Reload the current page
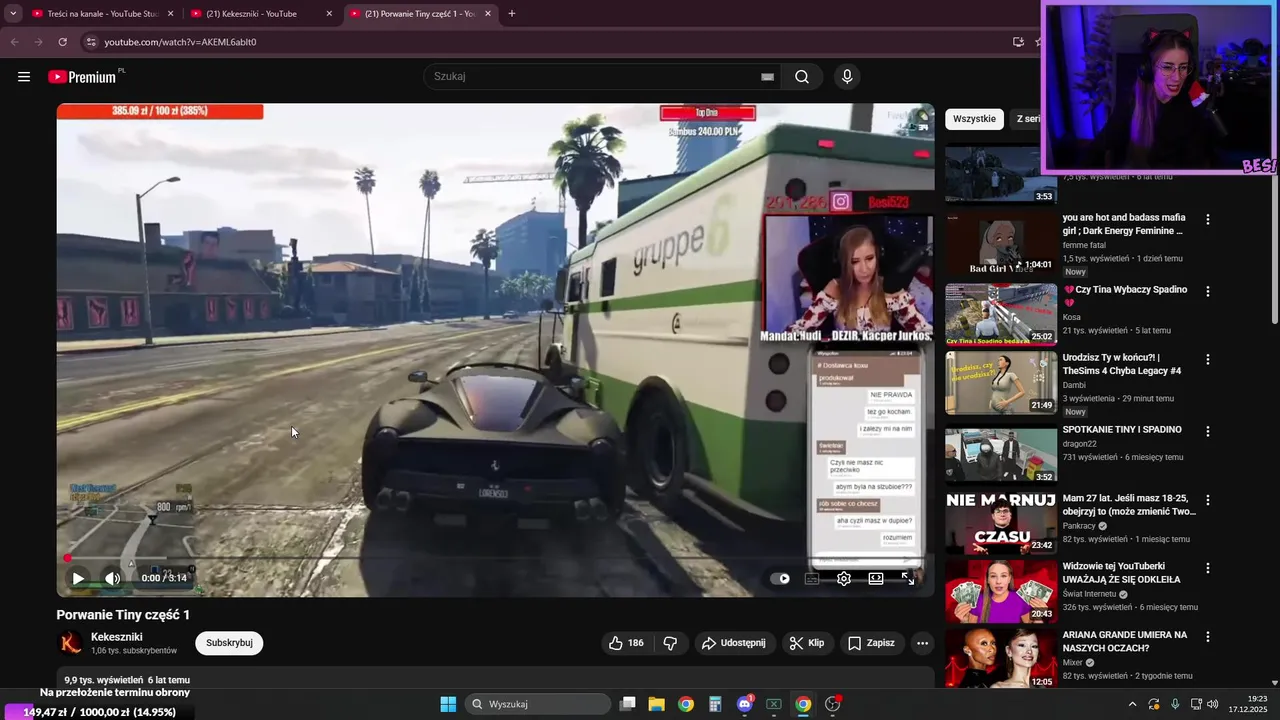Image resolution: width=1280 pixels, height=720 pixels. (62, 42)
